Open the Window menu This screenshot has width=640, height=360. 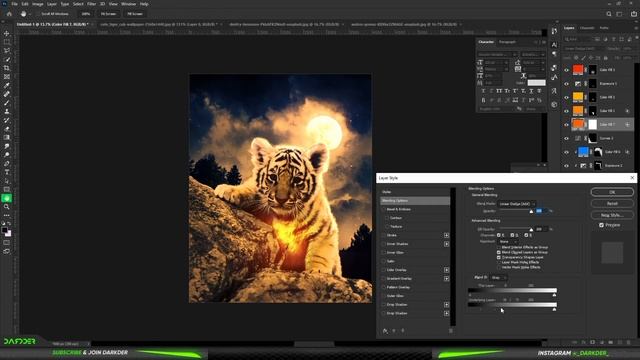[128, 4]
